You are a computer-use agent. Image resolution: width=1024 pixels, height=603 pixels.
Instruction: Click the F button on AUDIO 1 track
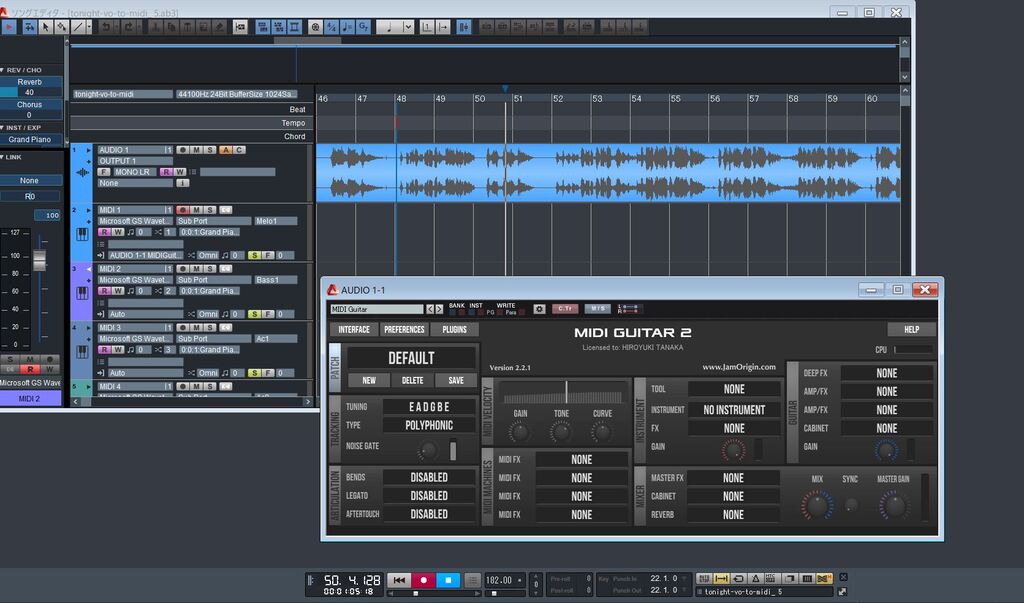point(104,172)
